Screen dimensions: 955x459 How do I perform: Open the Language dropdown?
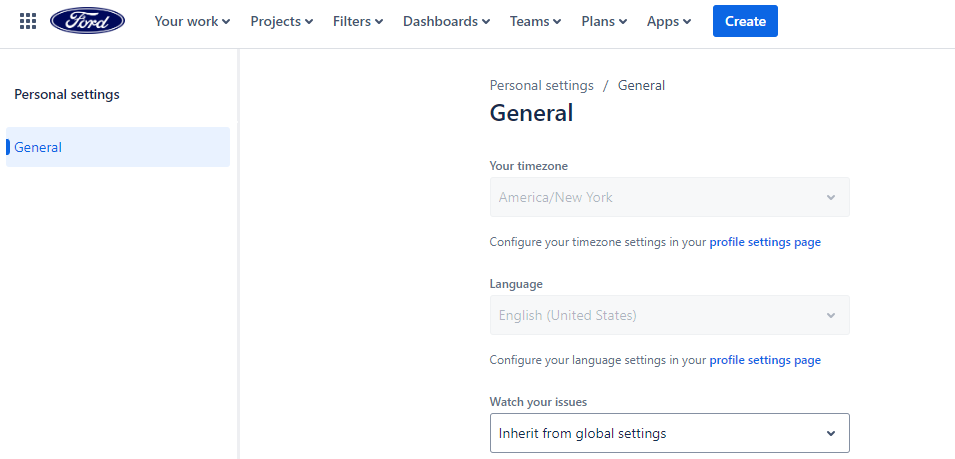tap(669, 315)
